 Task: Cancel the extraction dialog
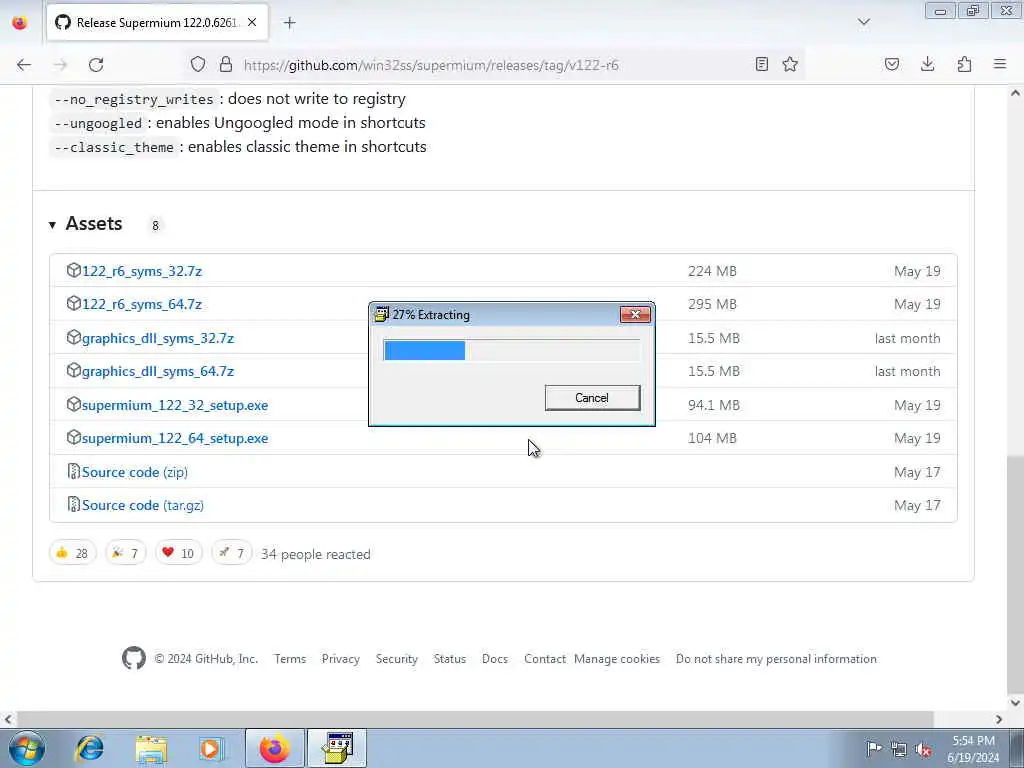pyautogui.click(x=592, y=398)
